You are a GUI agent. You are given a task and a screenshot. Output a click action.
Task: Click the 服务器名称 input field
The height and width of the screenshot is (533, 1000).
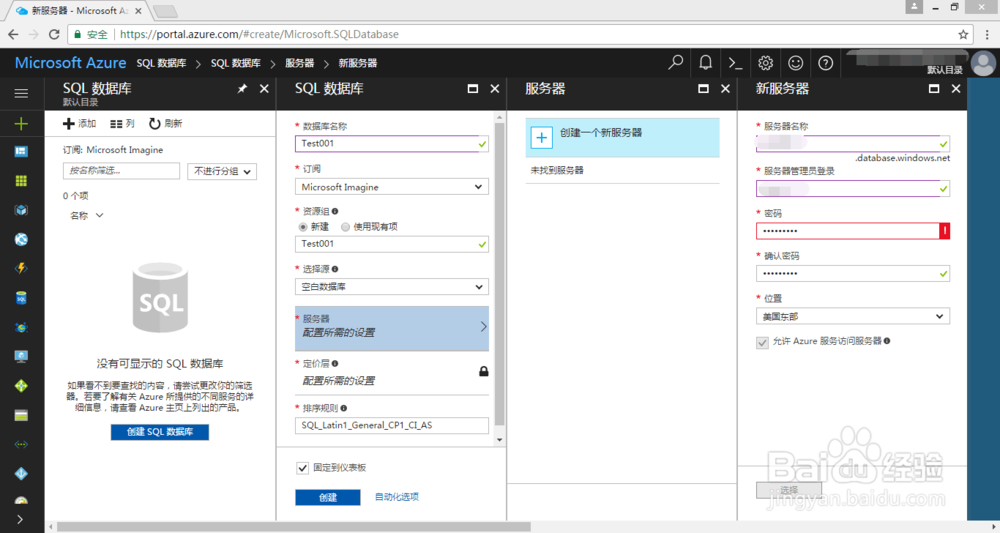853,143
